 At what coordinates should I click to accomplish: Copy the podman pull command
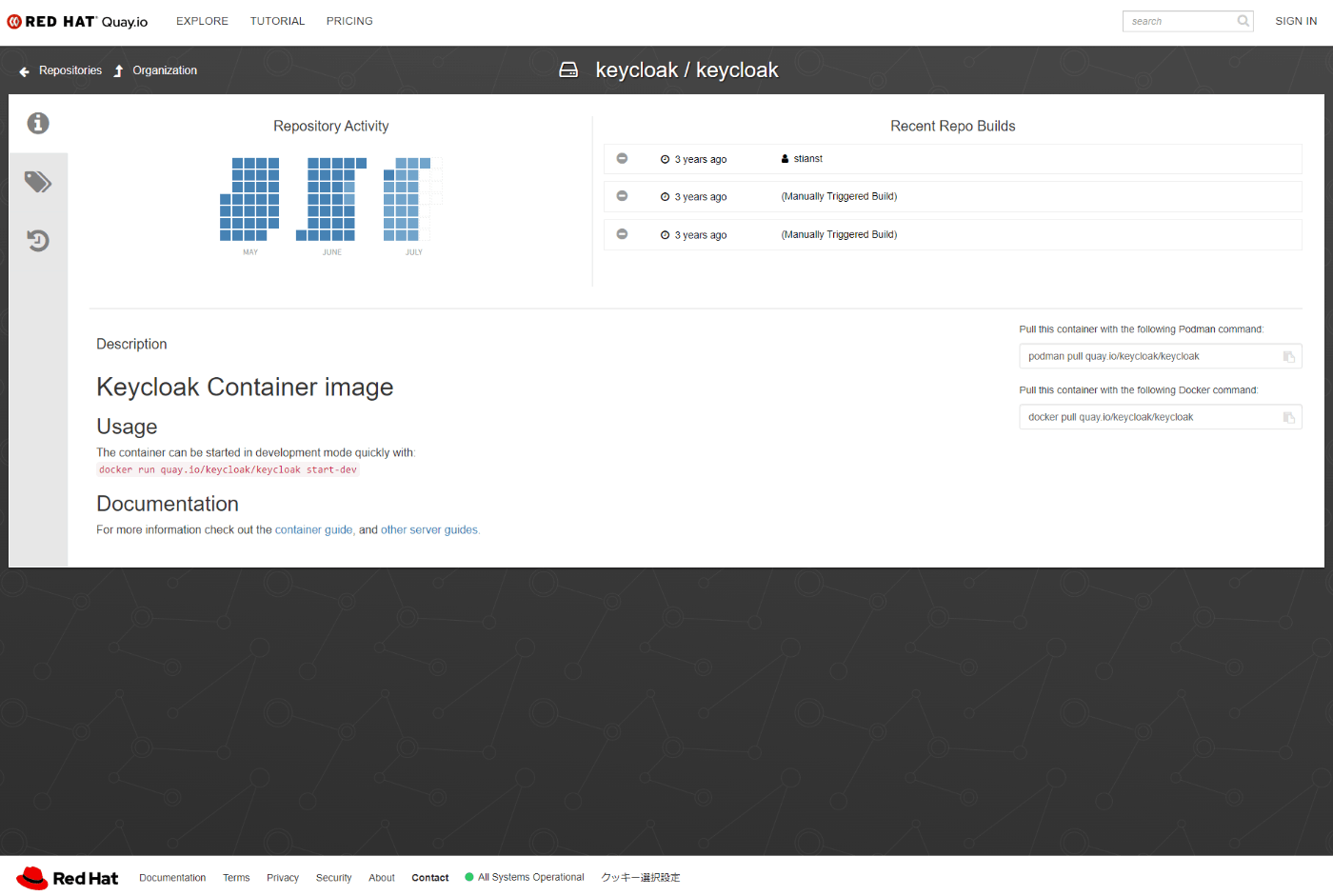(1289, 357)
